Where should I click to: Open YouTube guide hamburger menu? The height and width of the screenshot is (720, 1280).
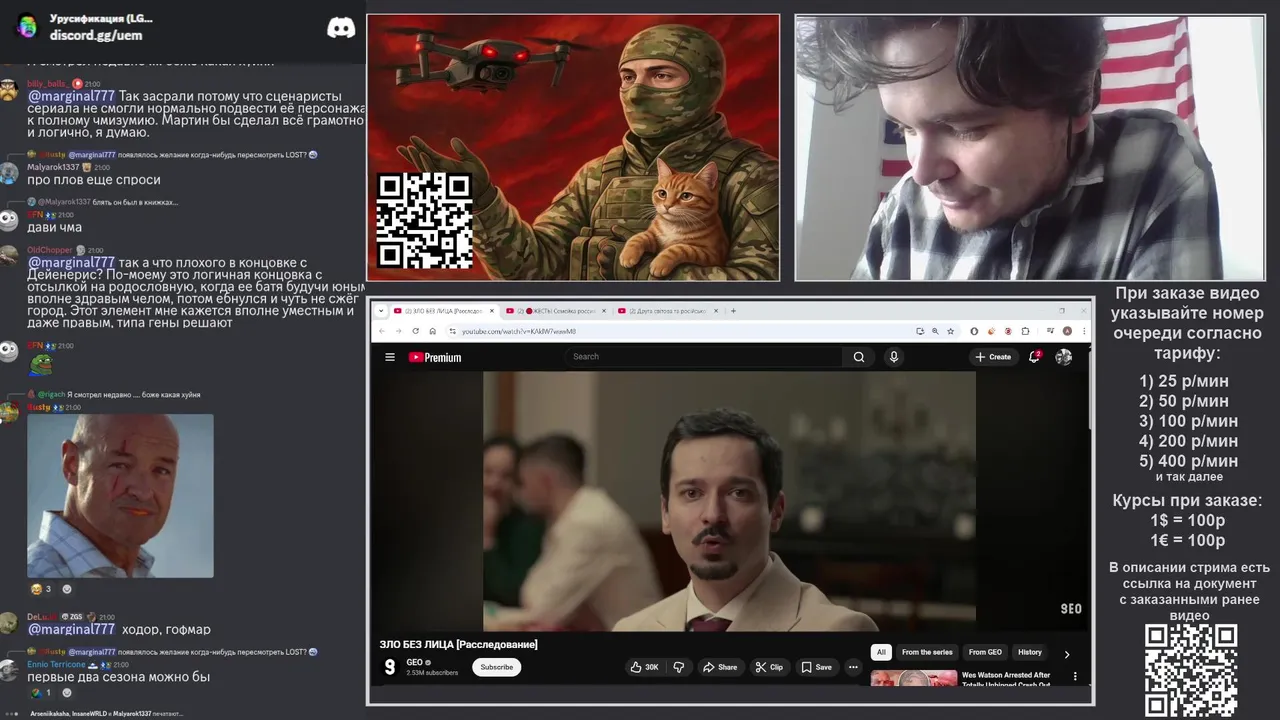(x=390, y=357)
